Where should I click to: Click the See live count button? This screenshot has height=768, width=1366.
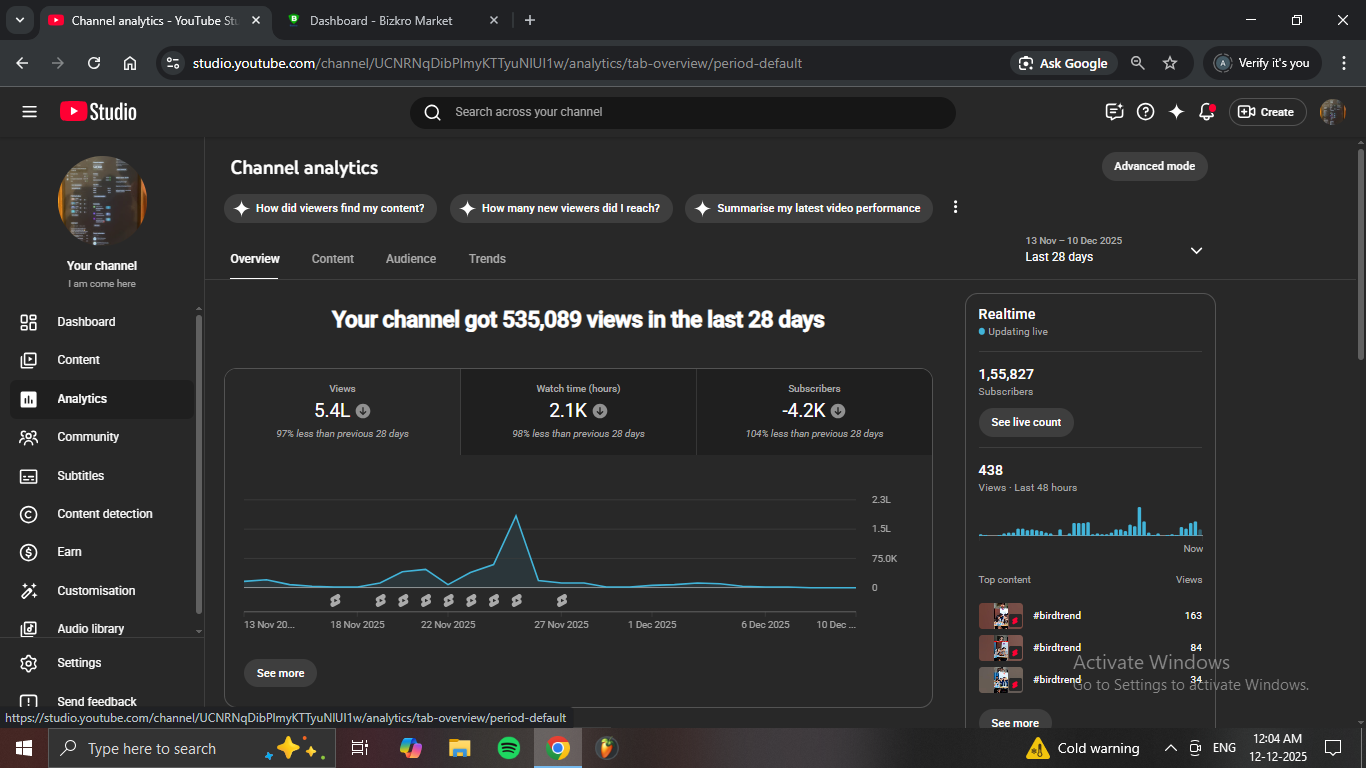click(x=1026, y=422)
